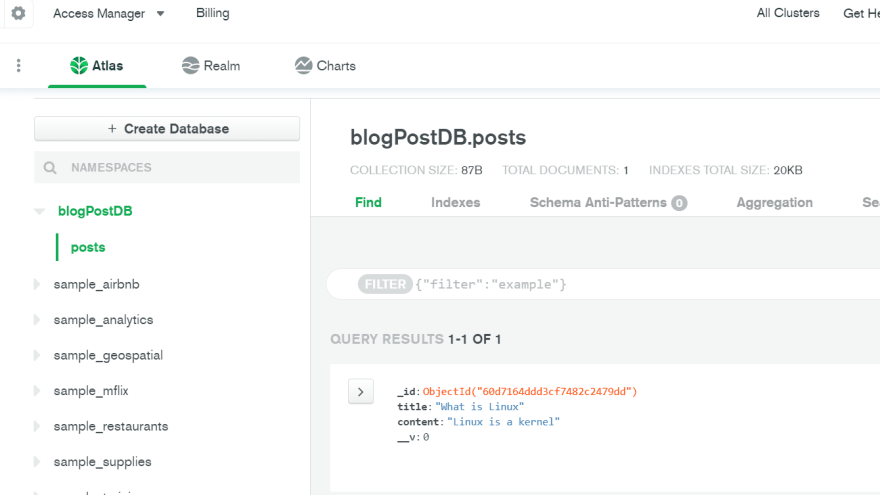Expand the sample_geospatial database

pyautogui.click(x=37, y=355)
